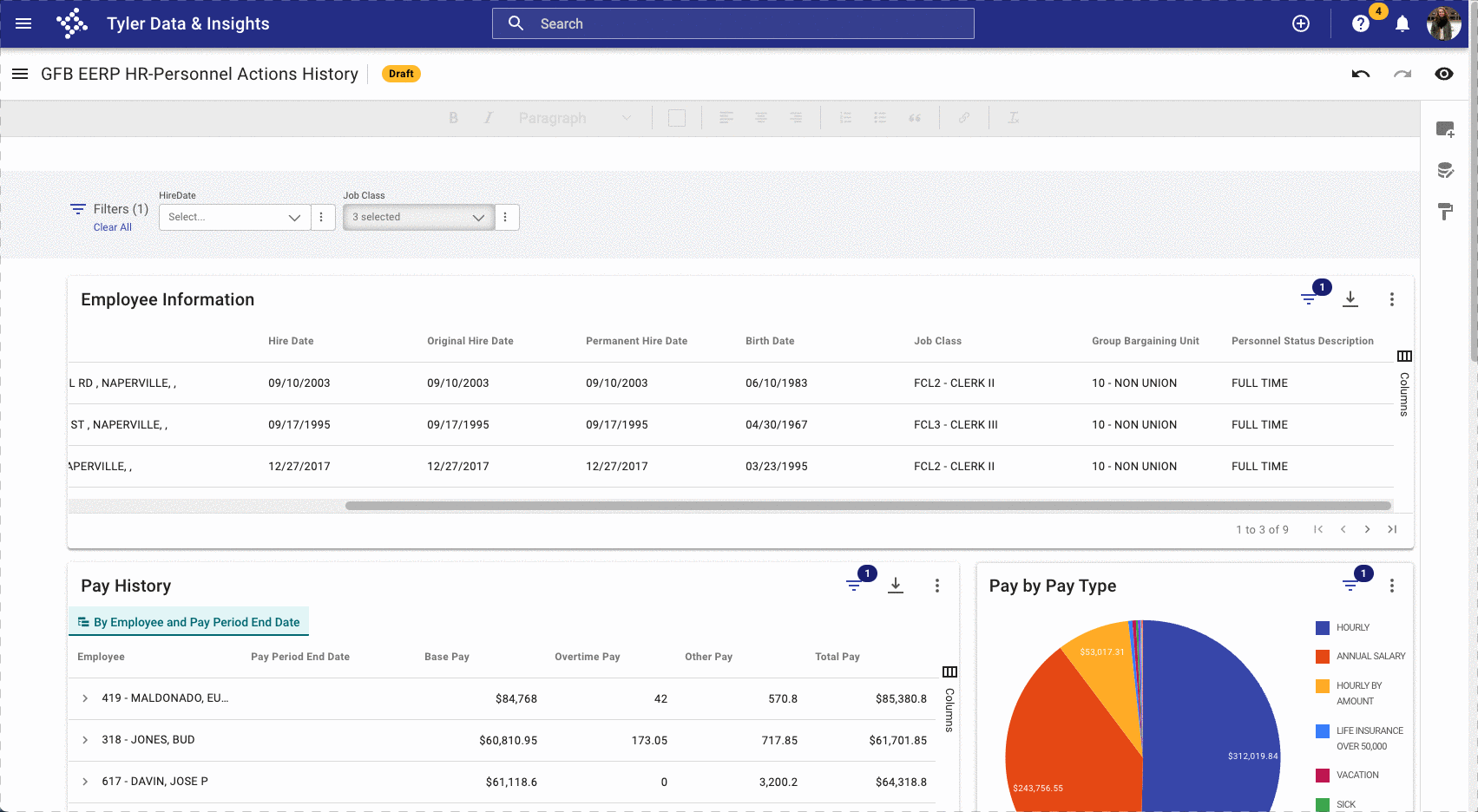Screen dimensions: 1478x812
Task: Insert a link
Action: point(964,118)
